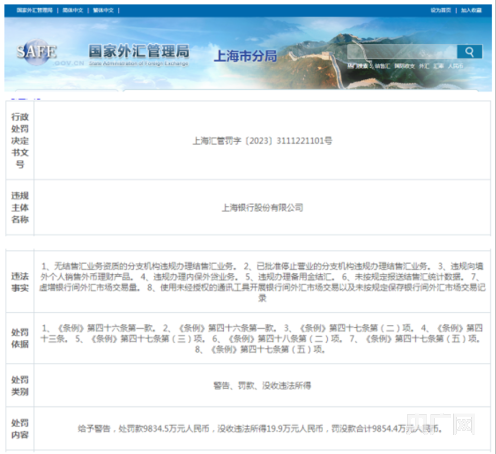The width and height of the screenshot is (496, 454).
Task: Click the 警告、罚款、没收违法所得 cell
Action: [x=262, y=385]
